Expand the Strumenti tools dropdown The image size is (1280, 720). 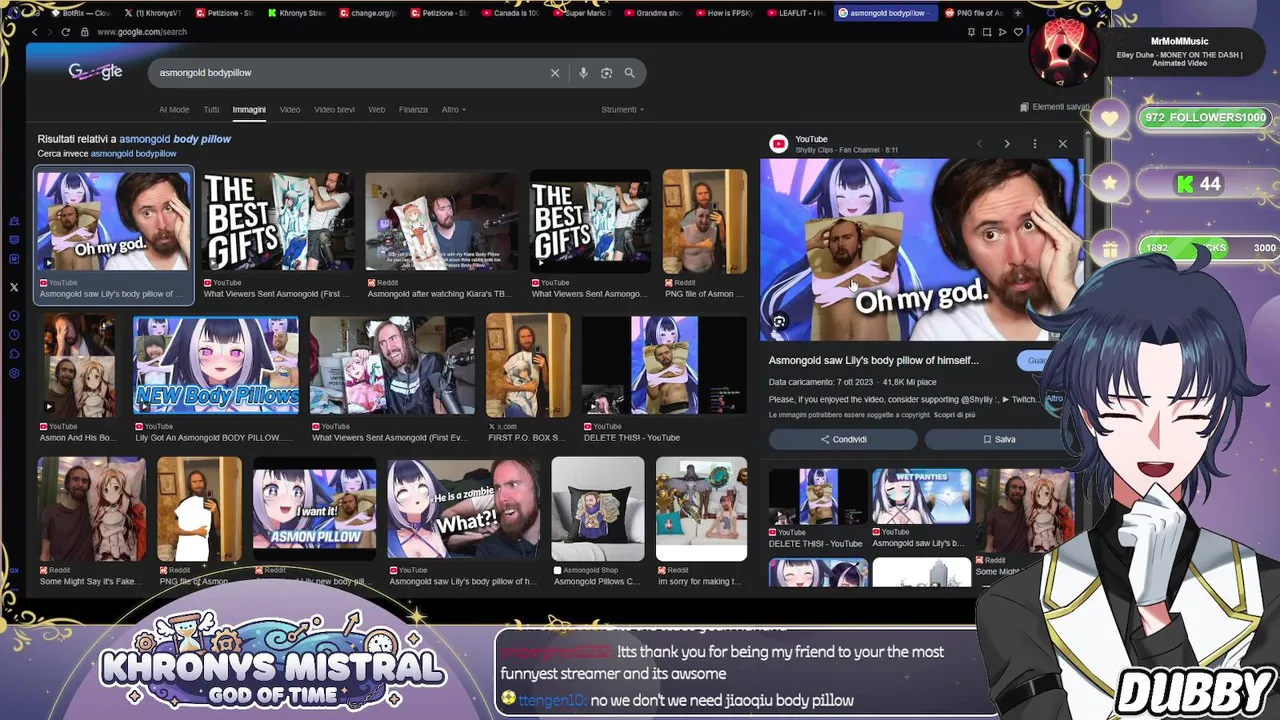click(622, 110)
